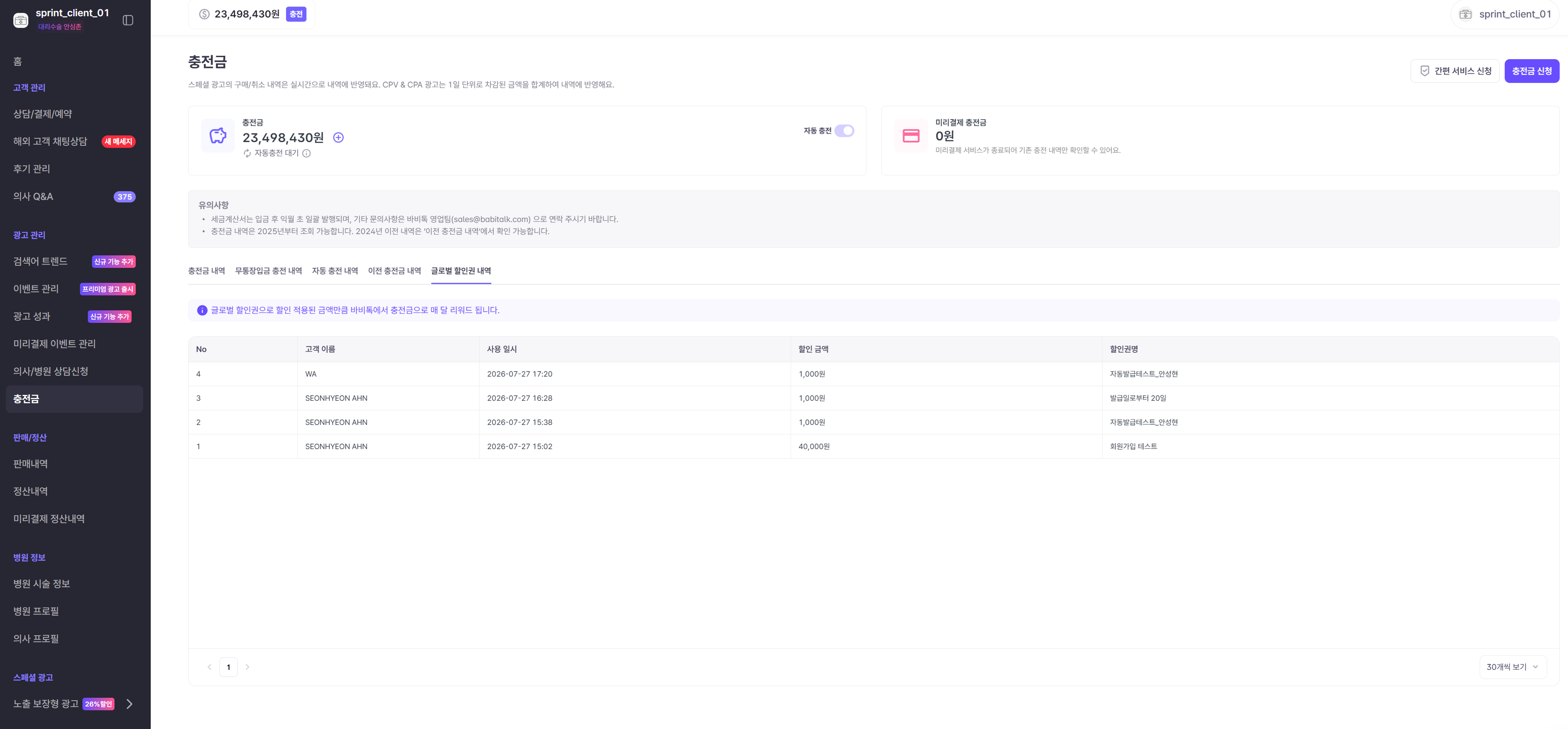
Task: Go to next page arrow
Action: pos(247,667)
